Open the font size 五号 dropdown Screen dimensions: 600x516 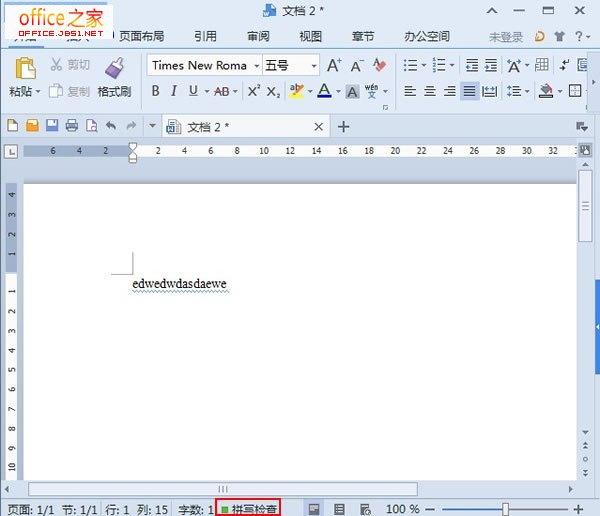[x=314, y=66]
